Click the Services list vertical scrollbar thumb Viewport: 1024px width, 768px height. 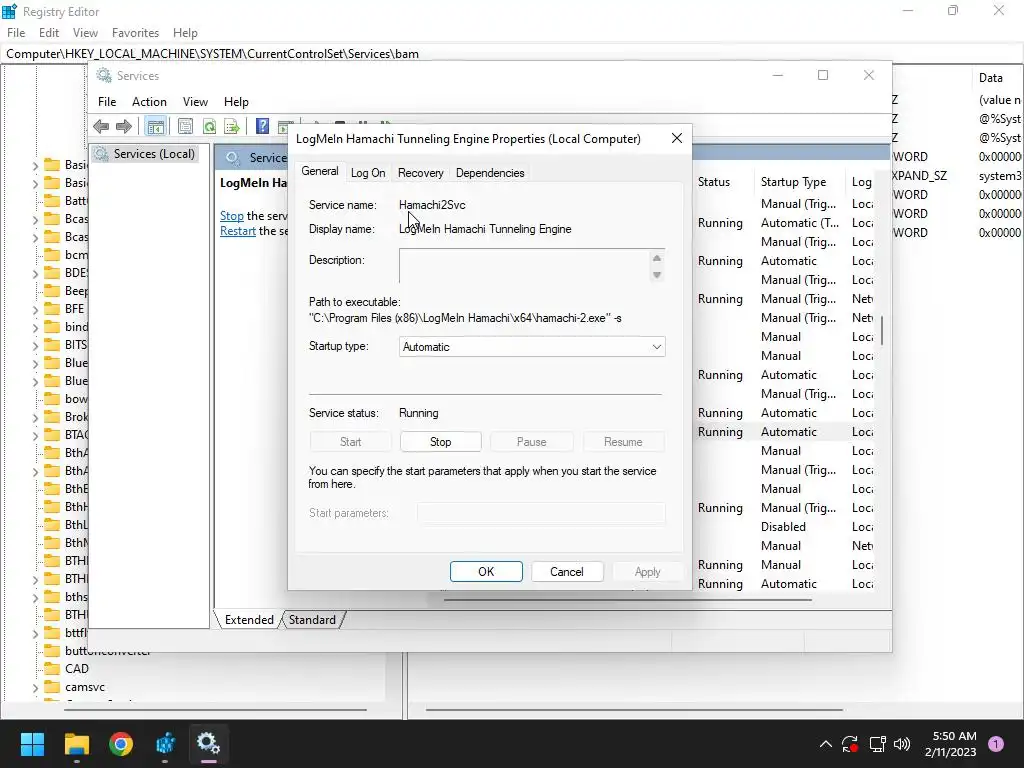point(882,330)
